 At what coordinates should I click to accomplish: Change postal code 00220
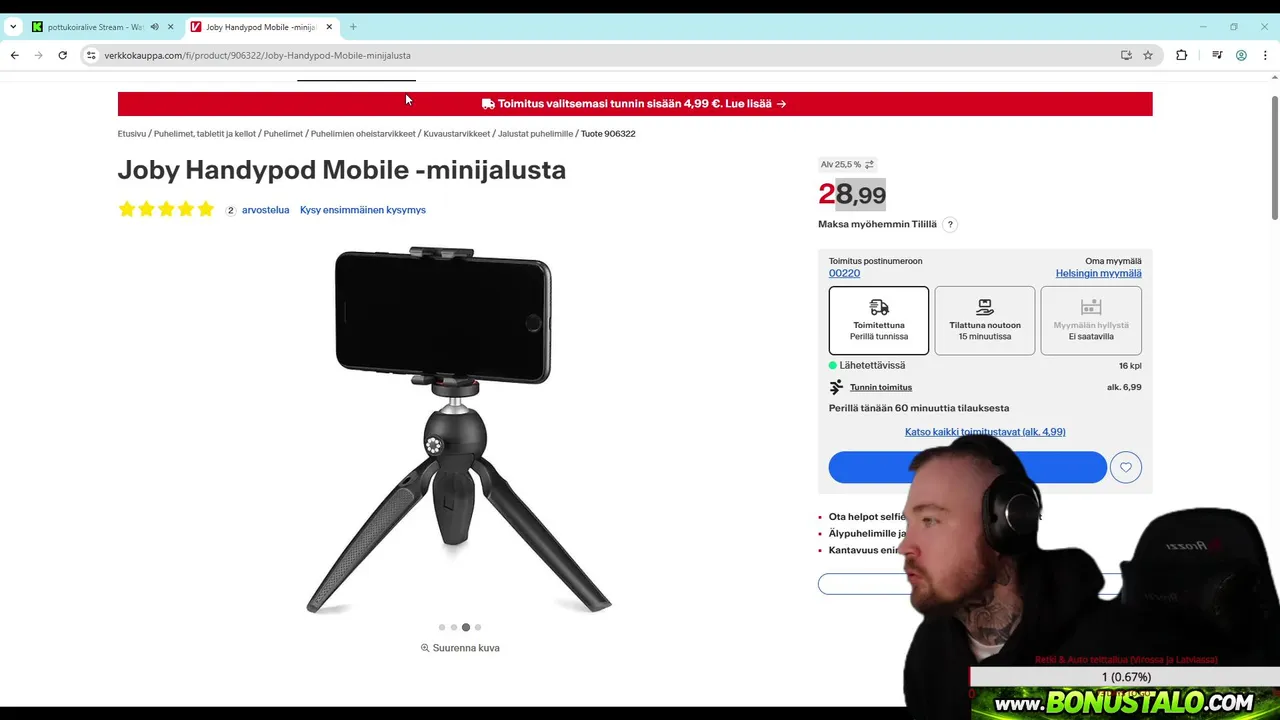click(844, 273)
